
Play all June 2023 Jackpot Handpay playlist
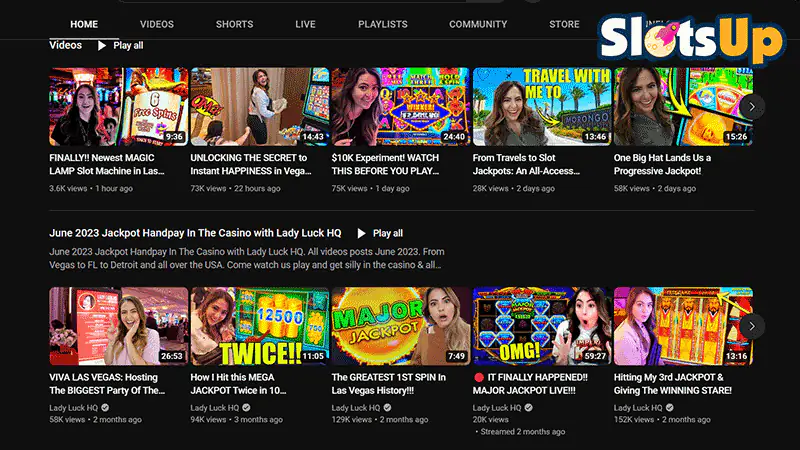380,233
